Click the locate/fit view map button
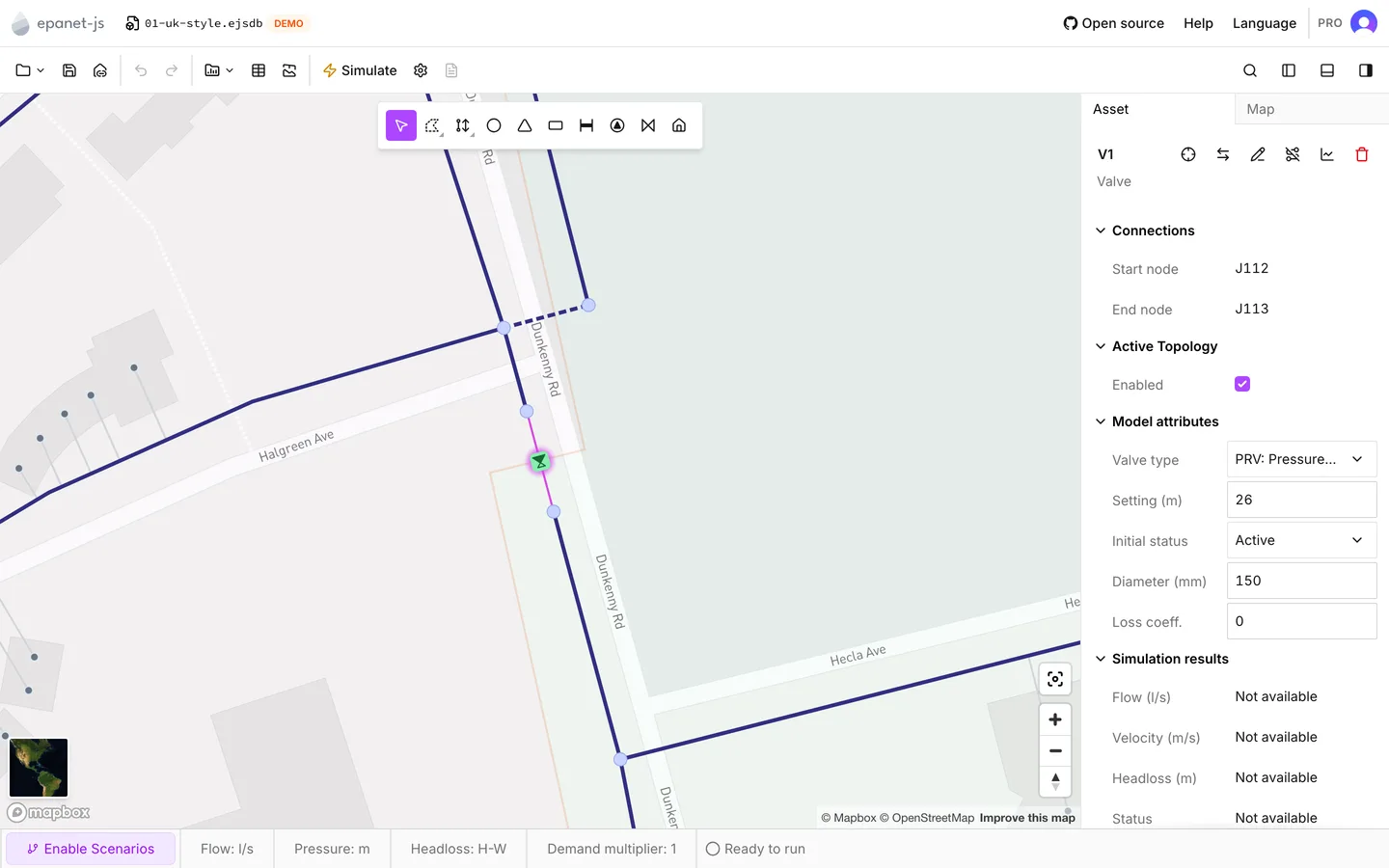 1055,679
